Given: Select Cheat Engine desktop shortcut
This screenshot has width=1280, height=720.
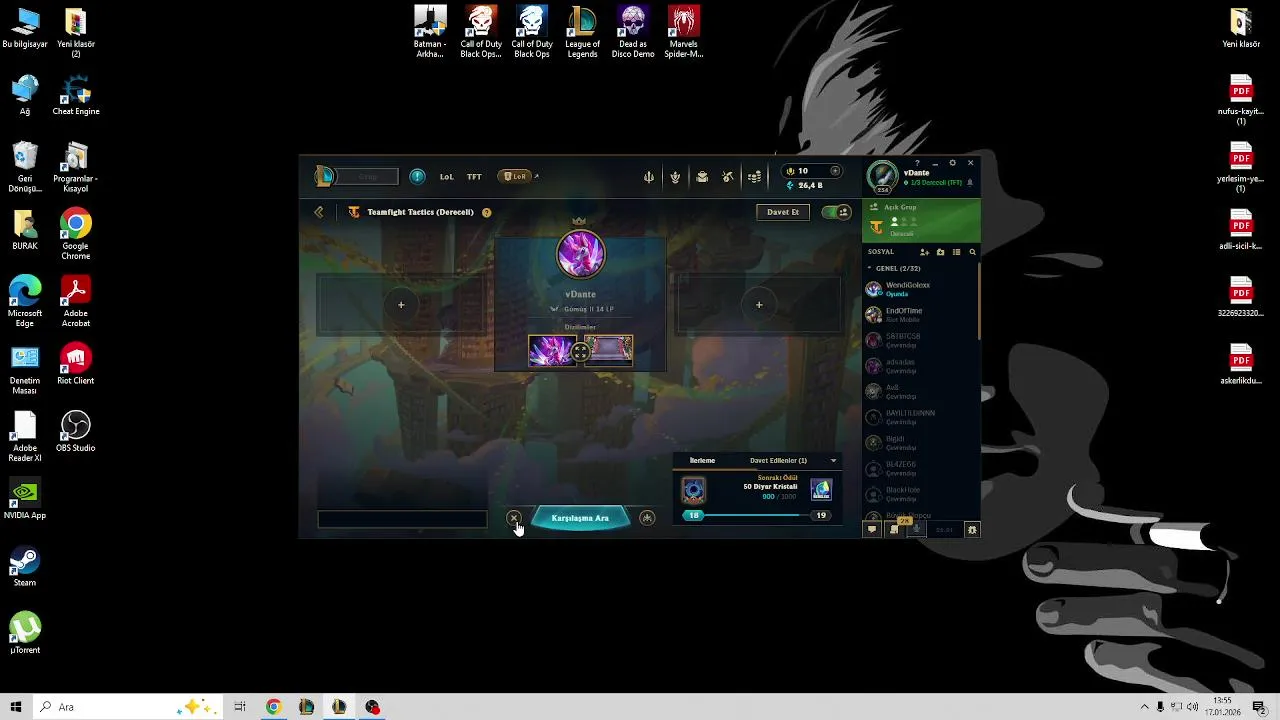Looking at the screenshot, I should point(75,95).
